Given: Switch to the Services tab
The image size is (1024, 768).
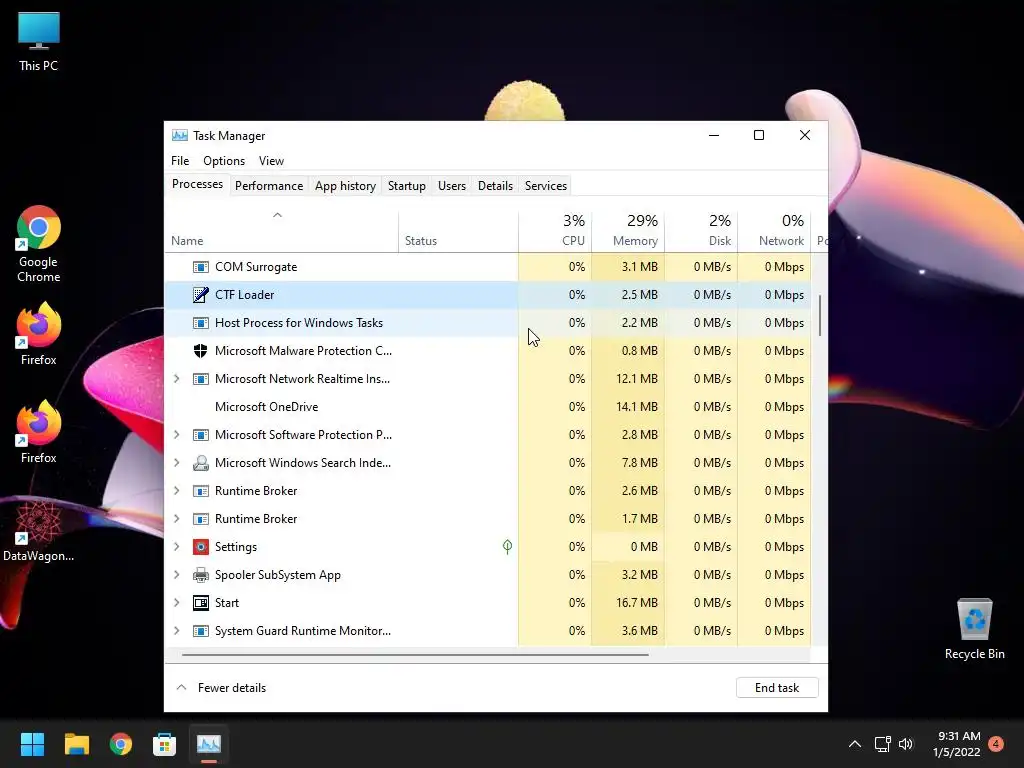Looking at the screenshot, I should coord(546,186).
